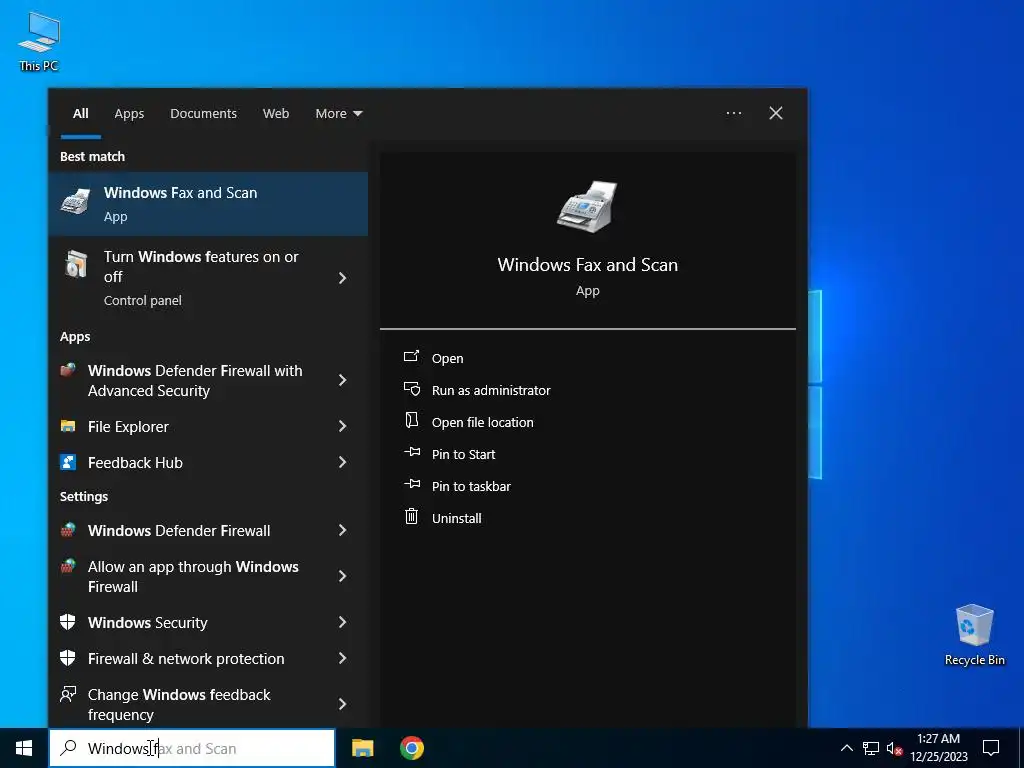Click the muted volume tray icon

click(894, 748)
